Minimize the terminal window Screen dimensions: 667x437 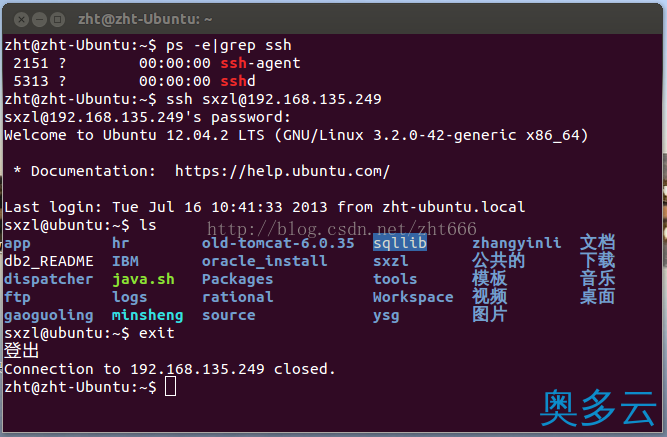point(39,20)
